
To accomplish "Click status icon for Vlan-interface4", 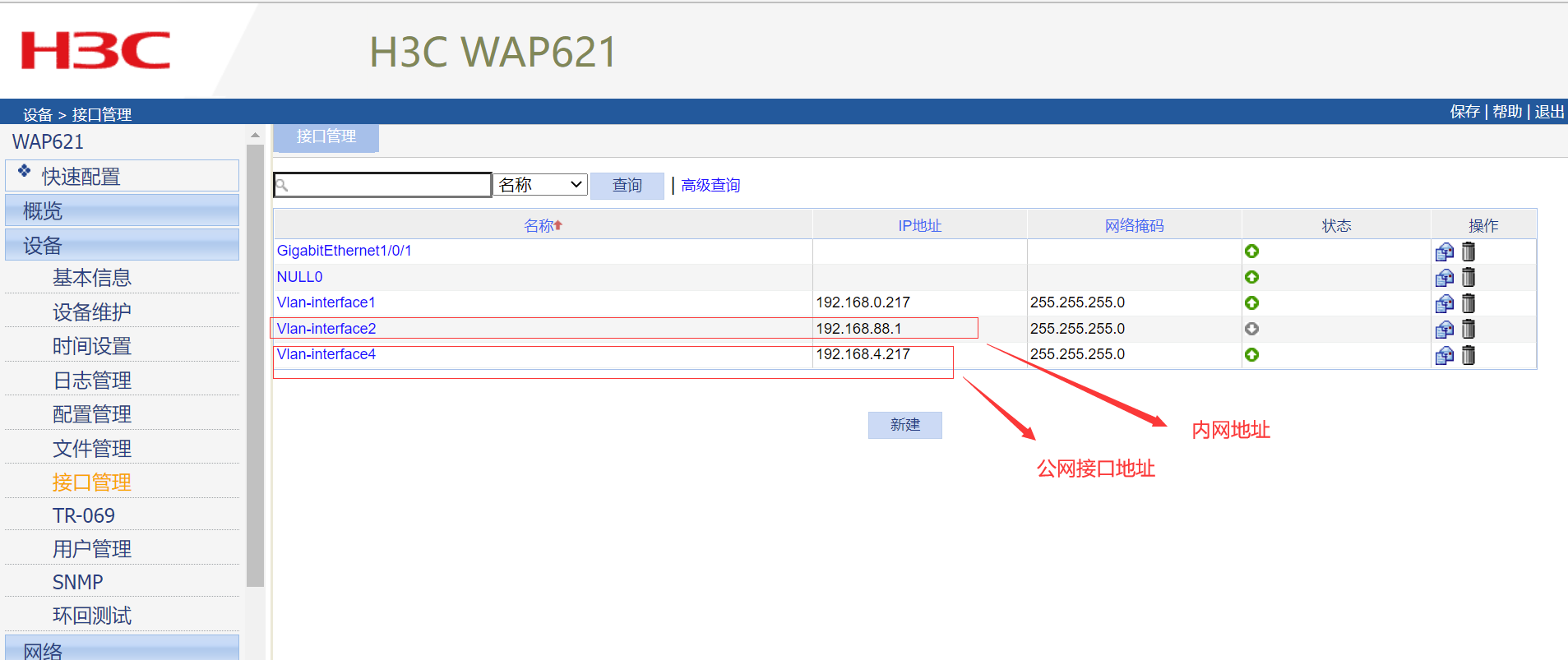I will (1251, 355).
